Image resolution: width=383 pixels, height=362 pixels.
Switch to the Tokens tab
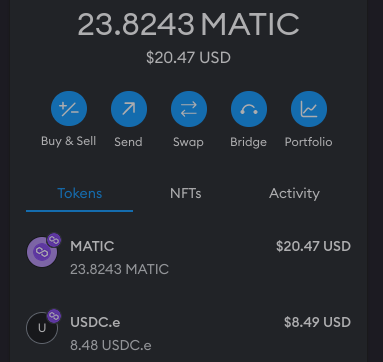click(x=79, y=193)
